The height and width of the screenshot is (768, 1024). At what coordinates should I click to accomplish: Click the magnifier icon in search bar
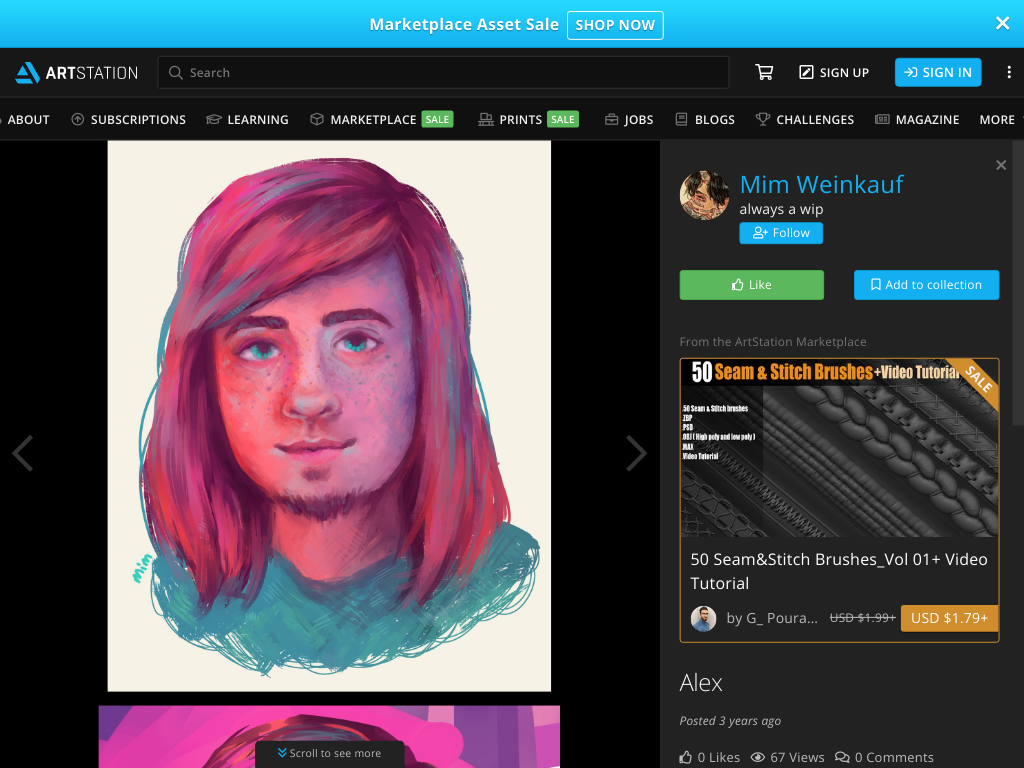[x=175, y=72]
